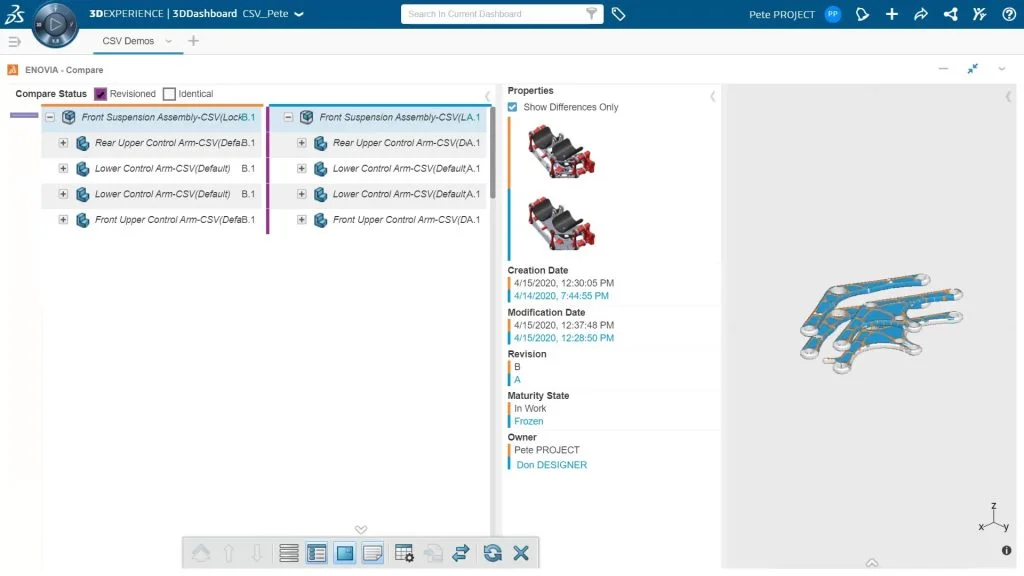The width and height of the screenshot is (1024, 576).
Task: Click the Help question mark icon
Action: point(1007,14)
